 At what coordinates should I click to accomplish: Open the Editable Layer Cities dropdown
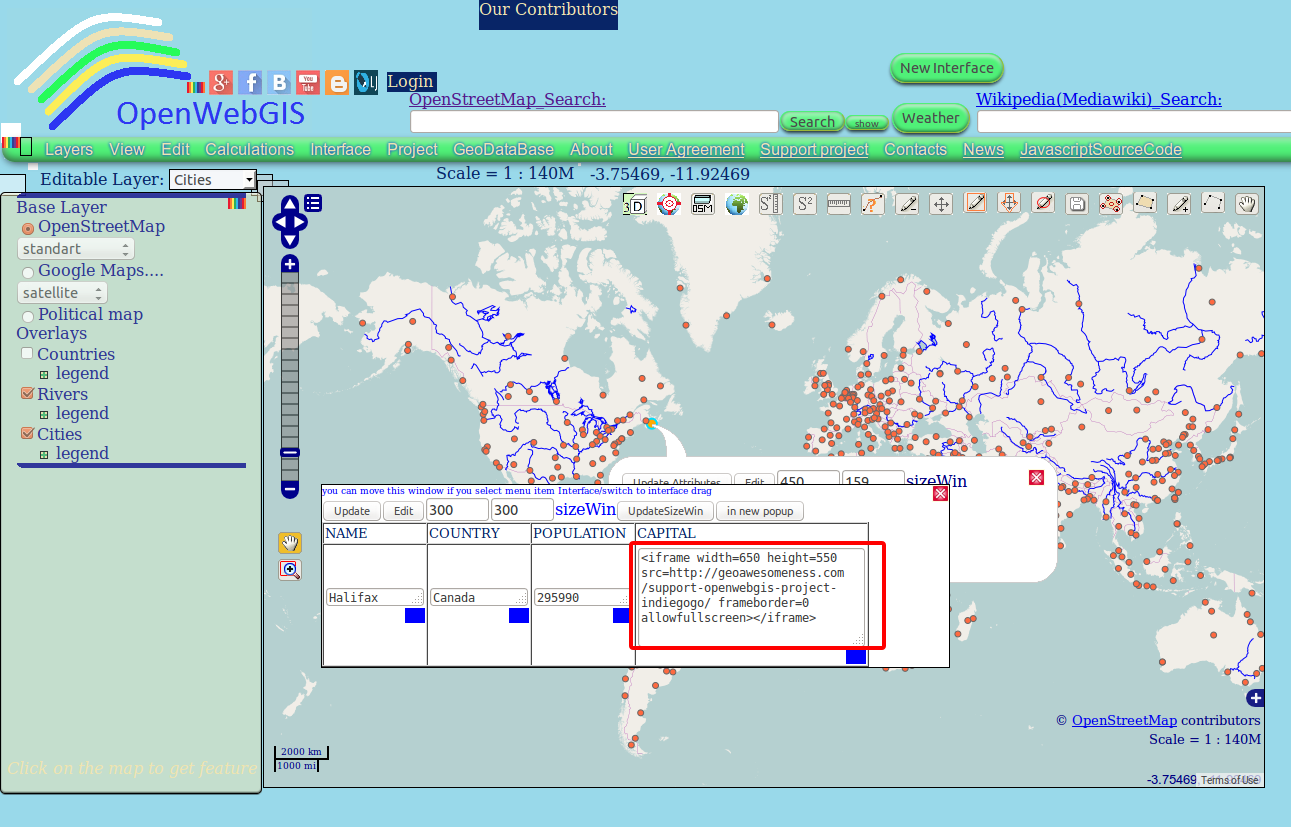pyautogui.click(x=212, y=180)
